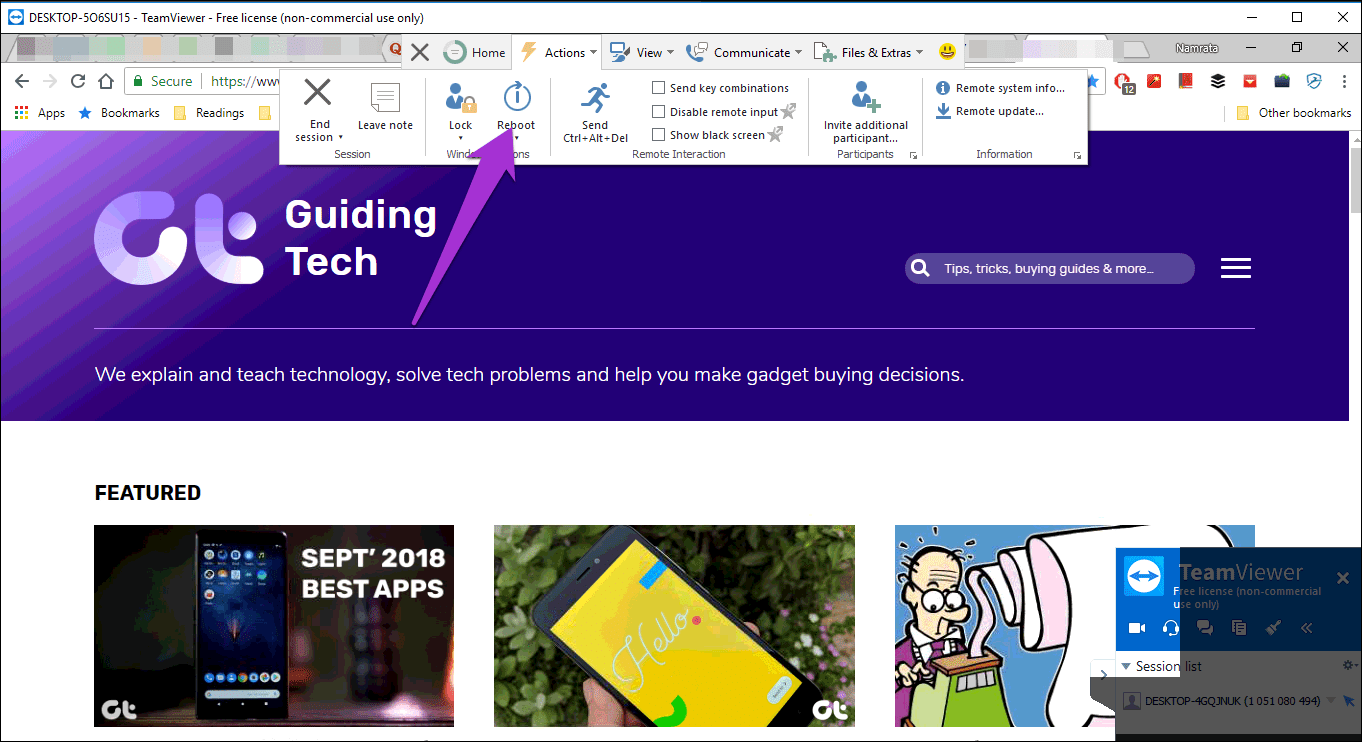Click the file box icon in TeamViewer panel
Viewport: 1362px width, 742px height.
[1239, 628]
